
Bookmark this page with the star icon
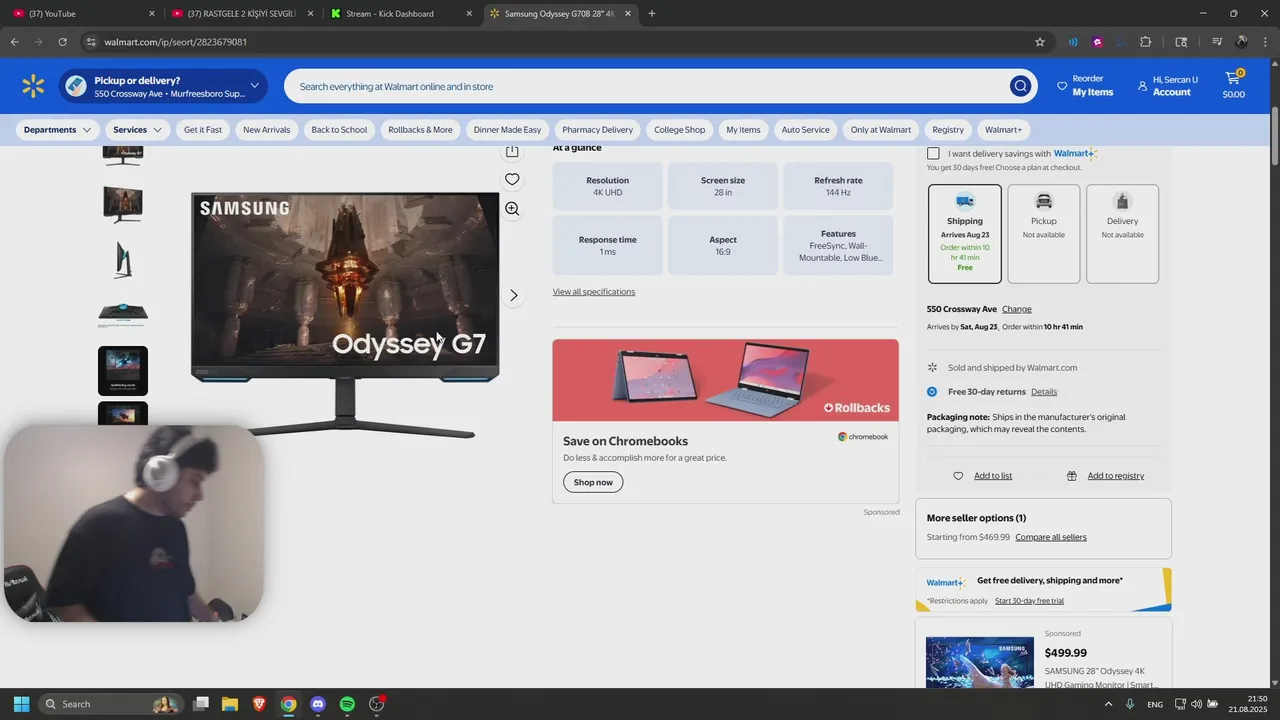pyautogui.click(x=1040, y=42)
